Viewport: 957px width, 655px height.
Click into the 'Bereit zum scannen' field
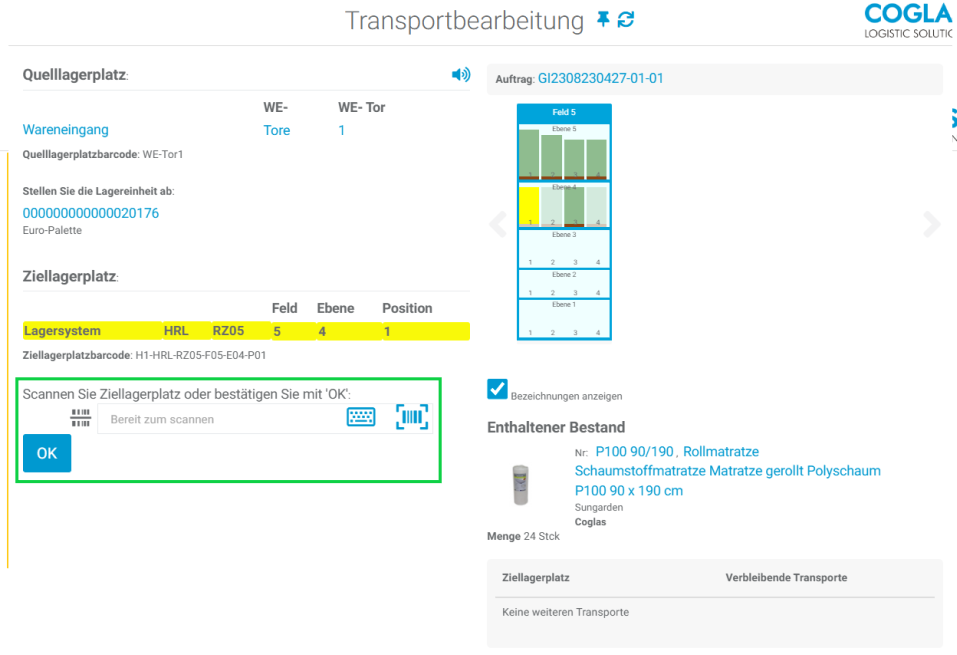pos(220,419)
